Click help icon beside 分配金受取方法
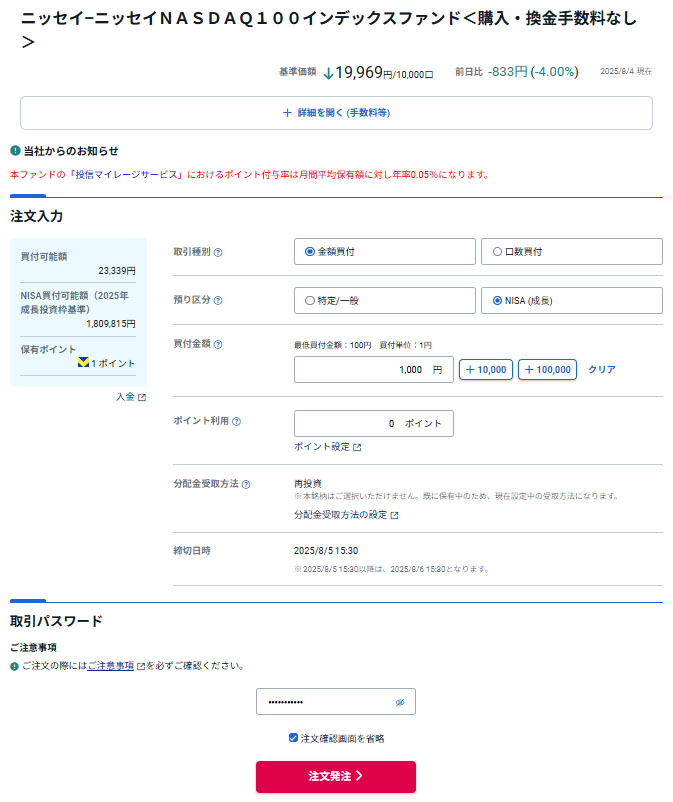673x802 pixels. [x=246, y=484]
